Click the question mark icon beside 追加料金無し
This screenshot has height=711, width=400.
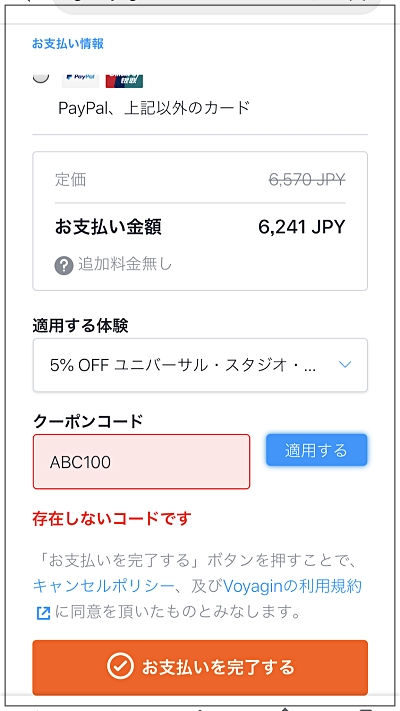click(x=64, y=266)
